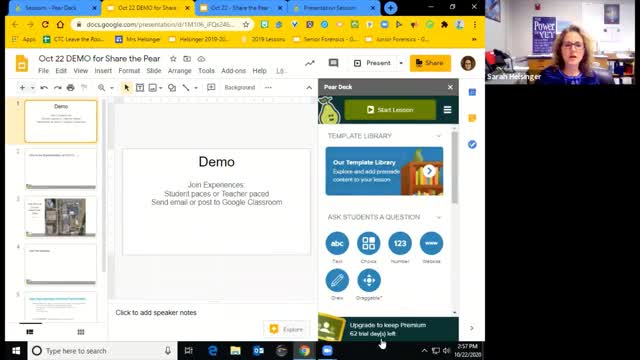Collapse the Template Library section

[438, 136]
